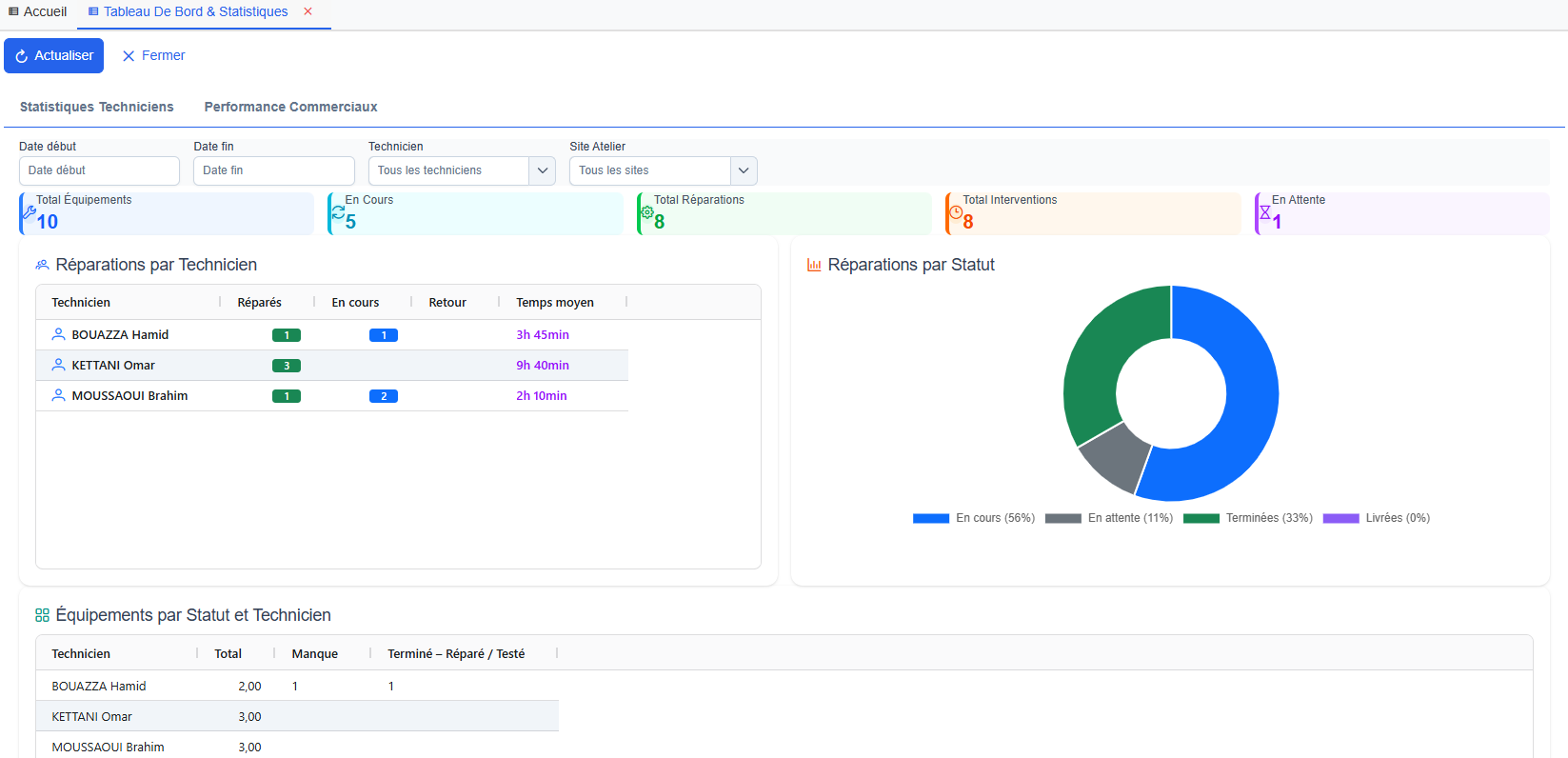The width and height of the screenshot is (1568, 758).
Task: Click the hourglass icon in En Attente card
Action: tap(1264, 212)
